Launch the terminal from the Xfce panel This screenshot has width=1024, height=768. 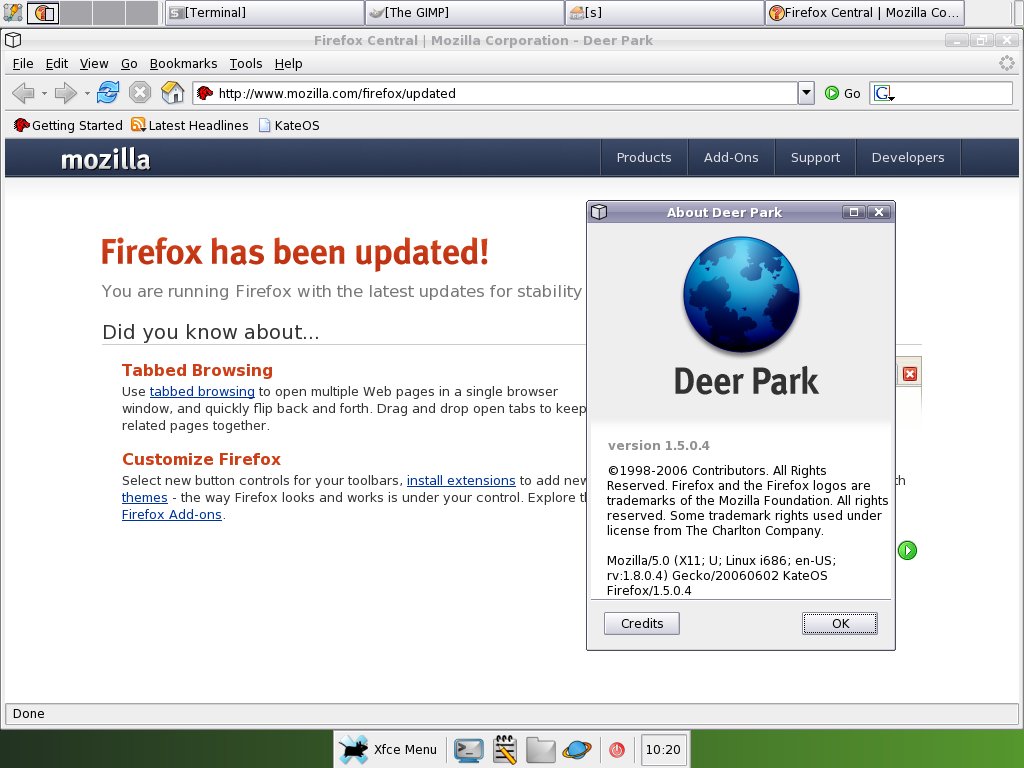(x=469, y=750)
